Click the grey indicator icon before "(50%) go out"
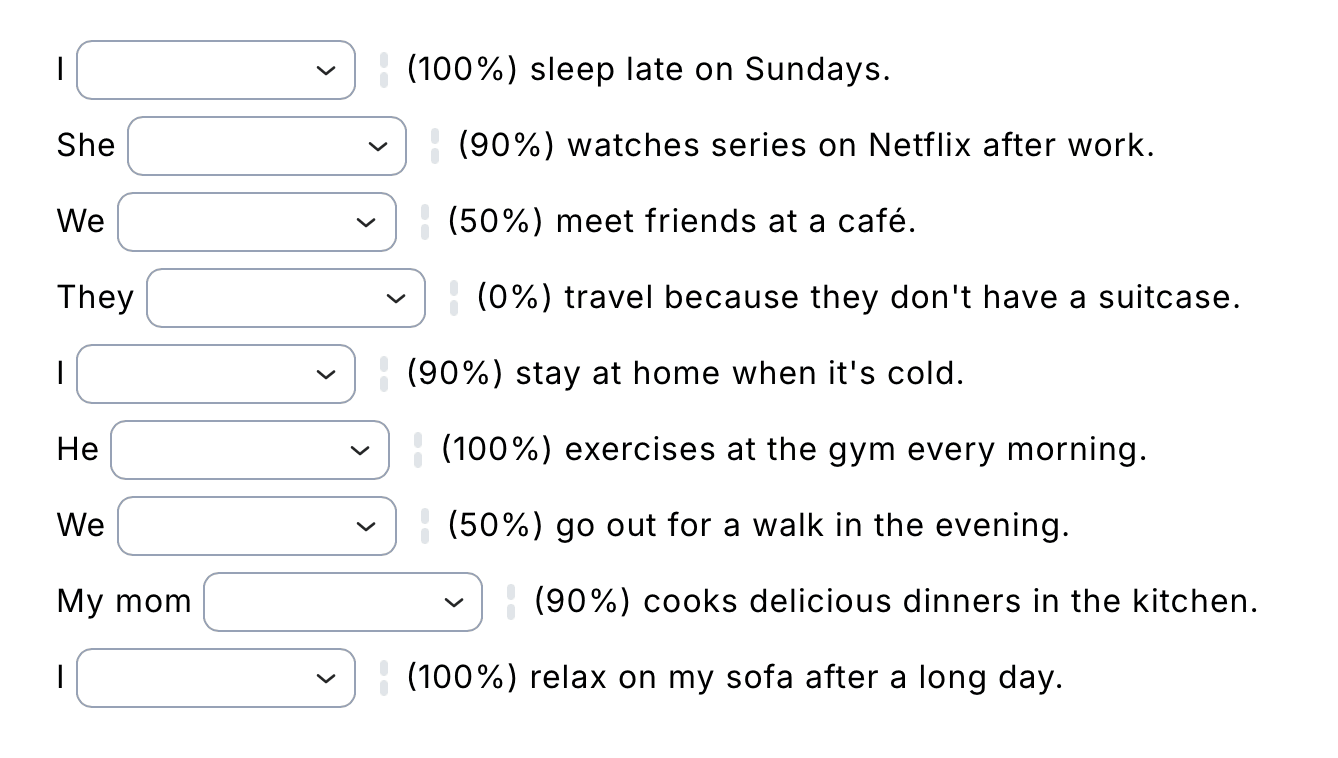Image resolution: width=1338 pixels, height=758 pixels. point(425,526)
